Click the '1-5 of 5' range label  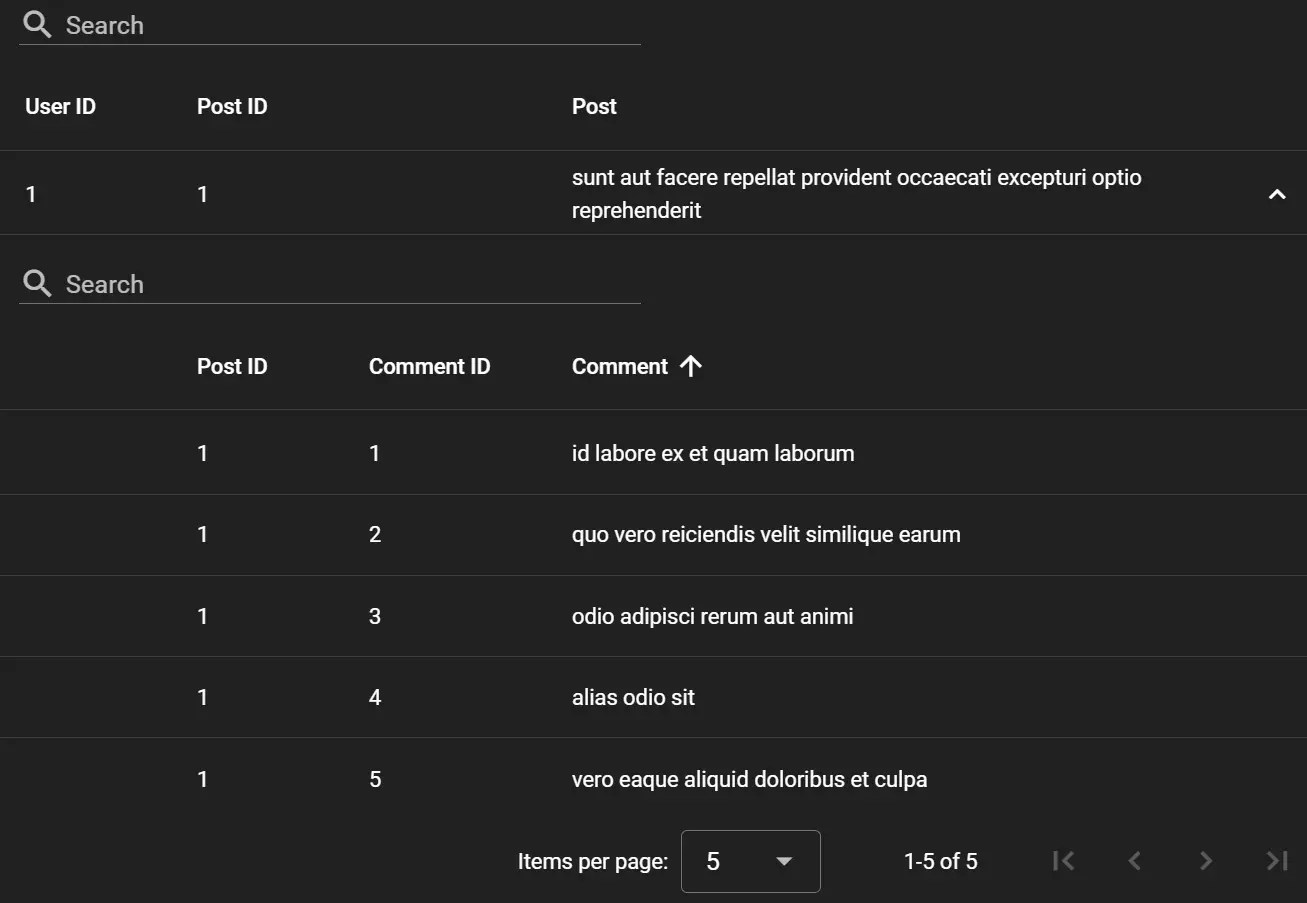coord(941,861)
